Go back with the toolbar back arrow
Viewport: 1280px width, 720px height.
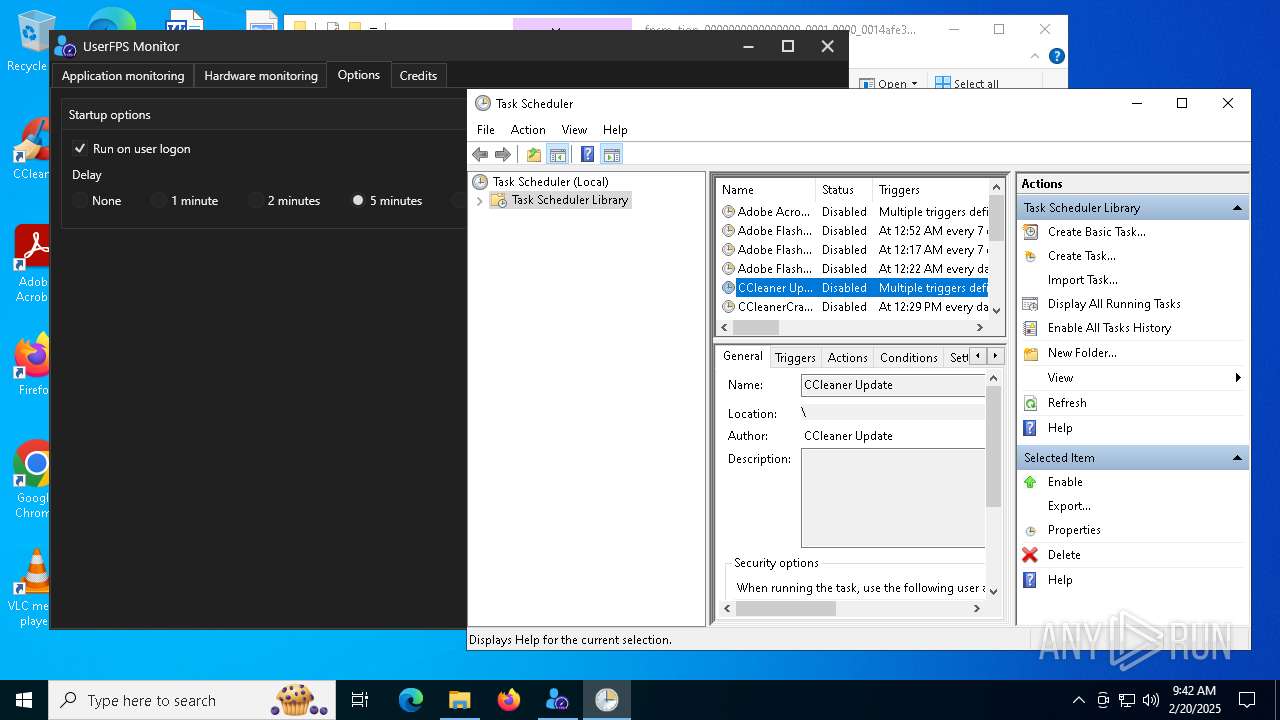480,154
